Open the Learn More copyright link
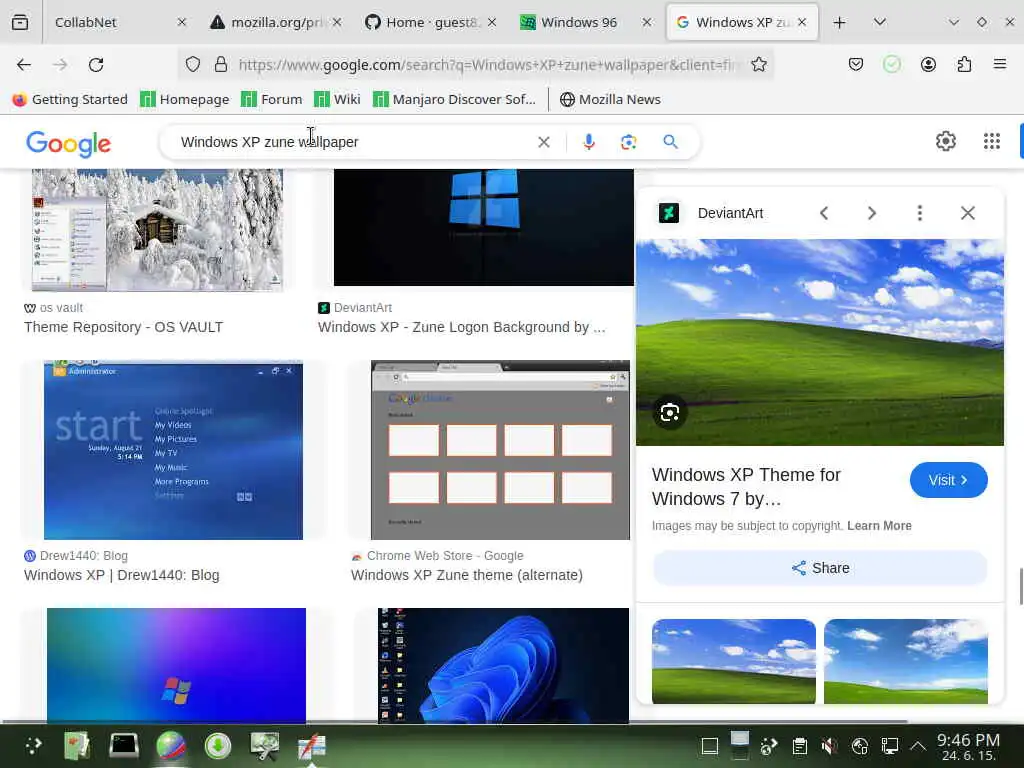Image resolution: width=1024 pixels, height=768 pixels. click(879, 526)
